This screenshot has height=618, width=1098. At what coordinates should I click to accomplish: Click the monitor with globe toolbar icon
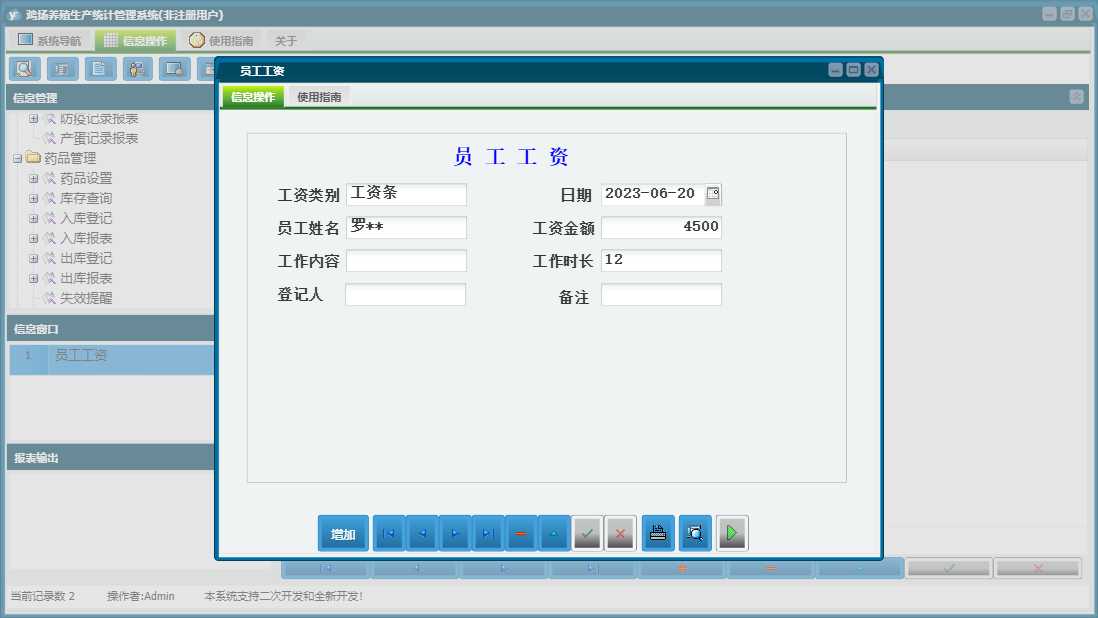pos(174,69)
